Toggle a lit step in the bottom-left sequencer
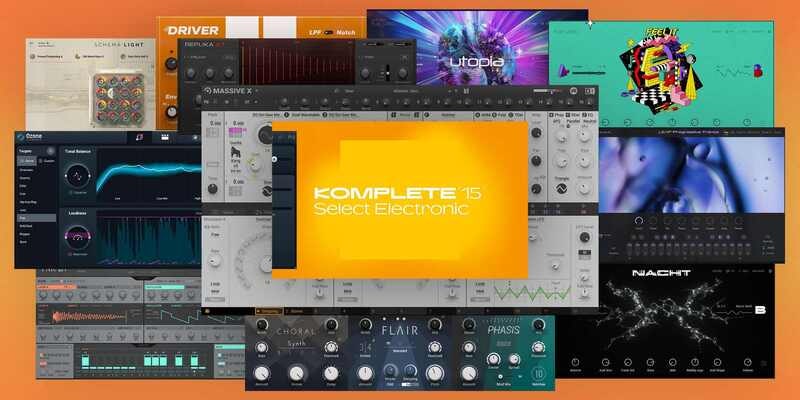Viewport: 800px width, 400px height. pos(85,360)
